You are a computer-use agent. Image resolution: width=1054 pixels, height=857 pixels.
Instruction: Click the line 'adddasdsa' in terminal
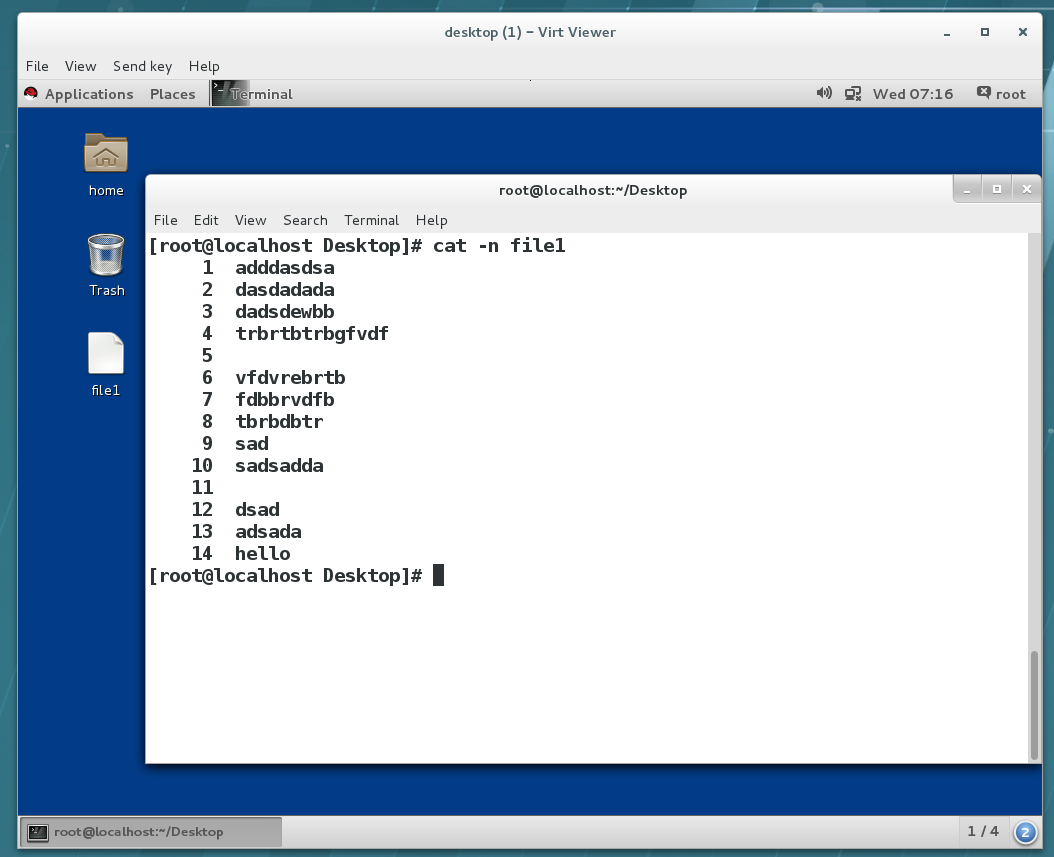(285, 268)
